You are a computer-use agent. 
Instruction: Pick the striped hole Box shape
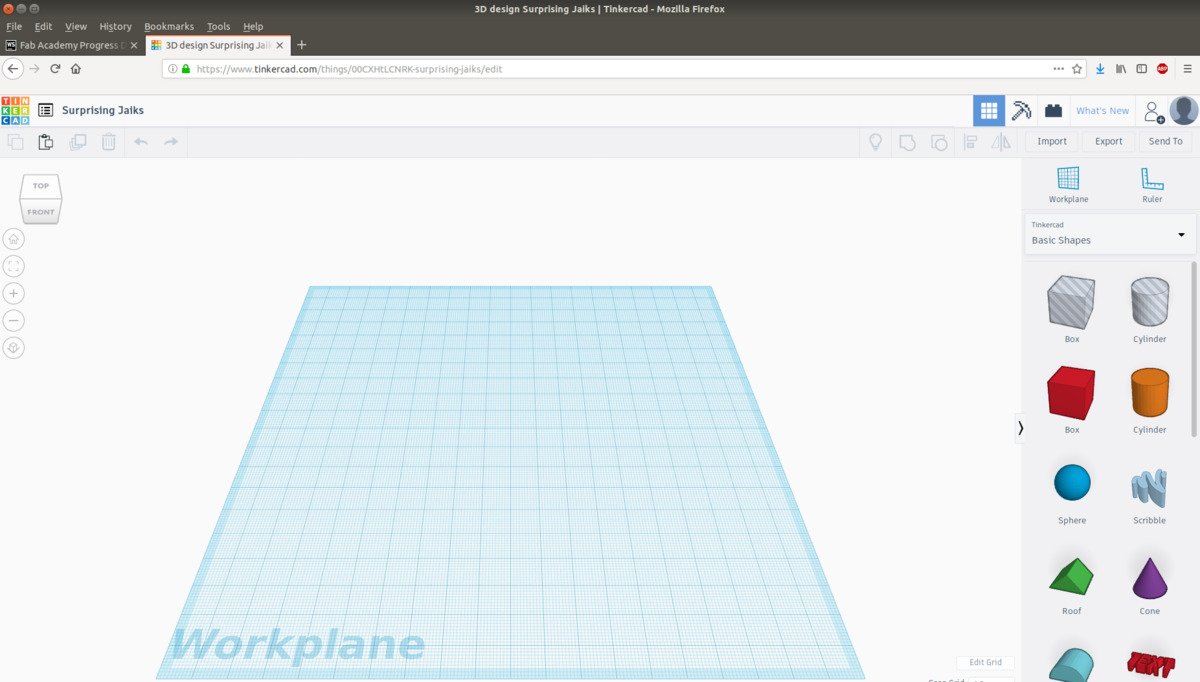coord(1071,302)
